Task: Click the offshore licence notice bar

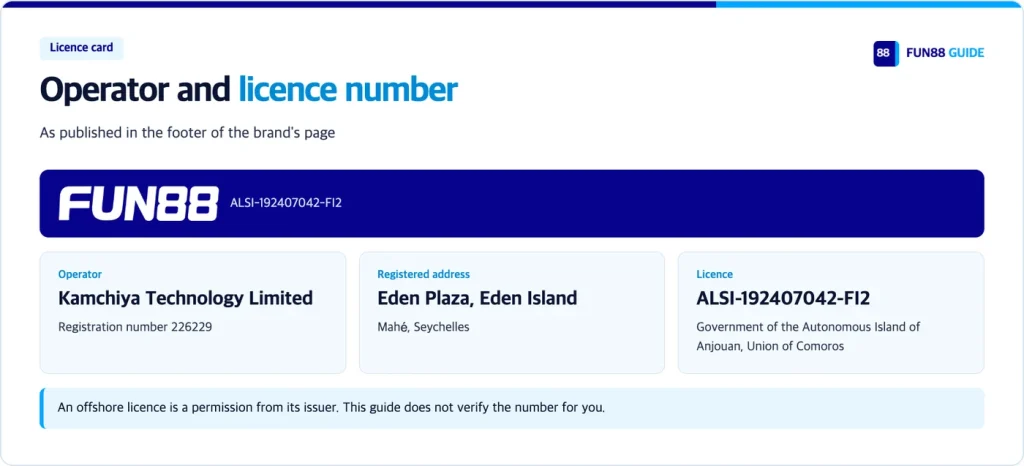Action: (512, 409)
